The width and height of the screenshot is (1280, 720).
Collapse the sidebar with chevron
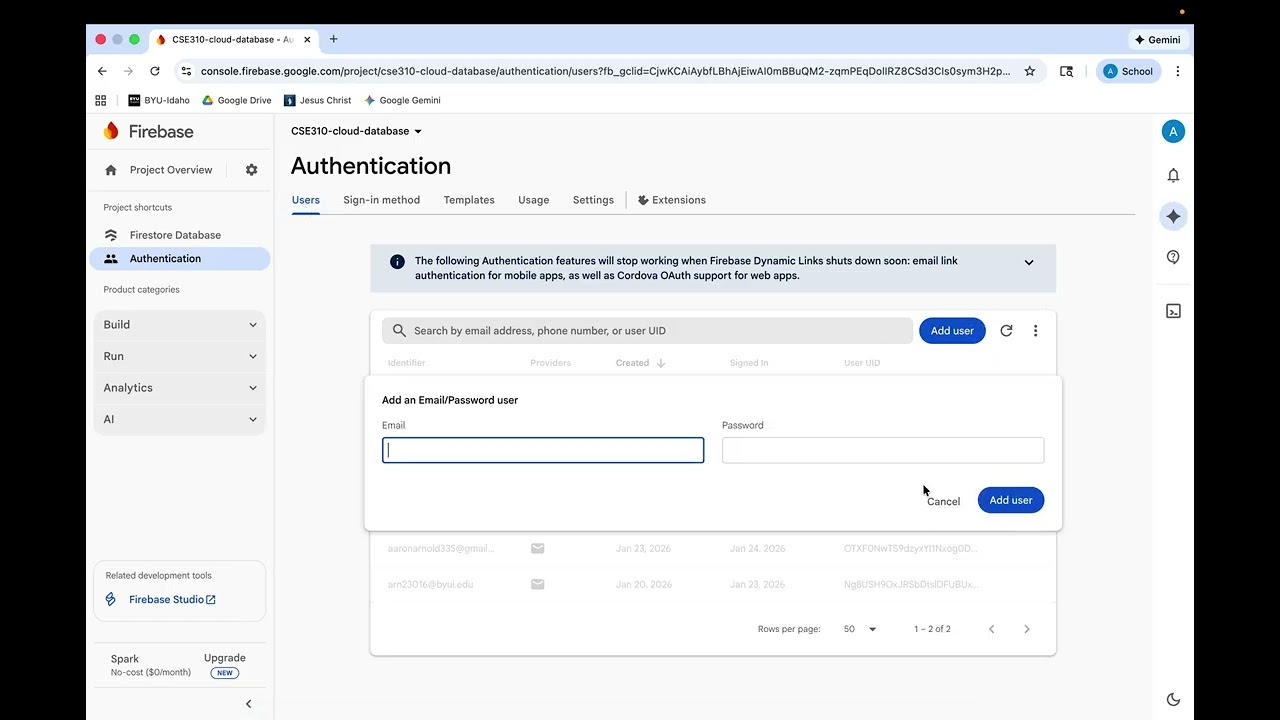click(x=248, y=704)
